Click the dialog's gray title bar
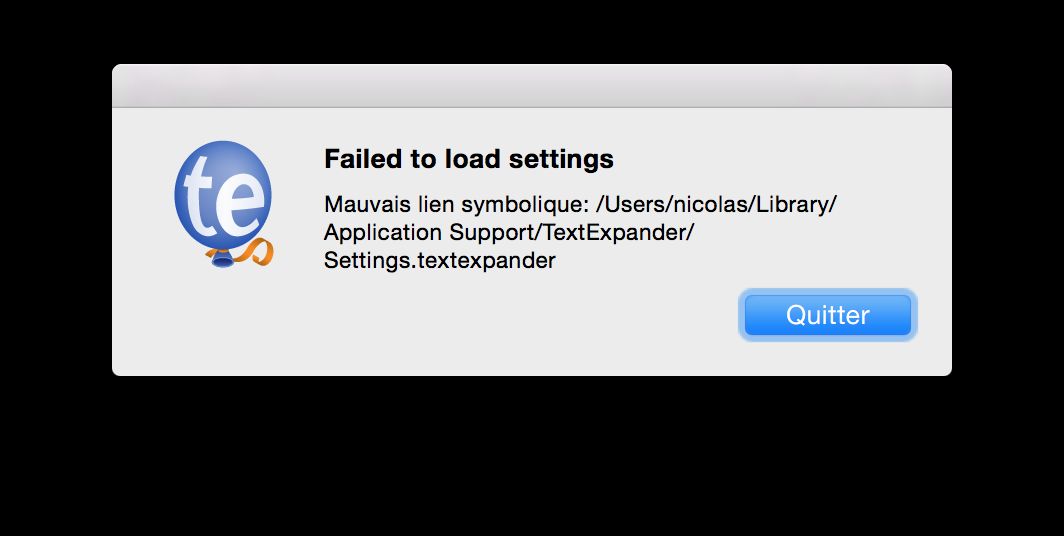This screenshot has height=536, width=1064. pos(532,85)
